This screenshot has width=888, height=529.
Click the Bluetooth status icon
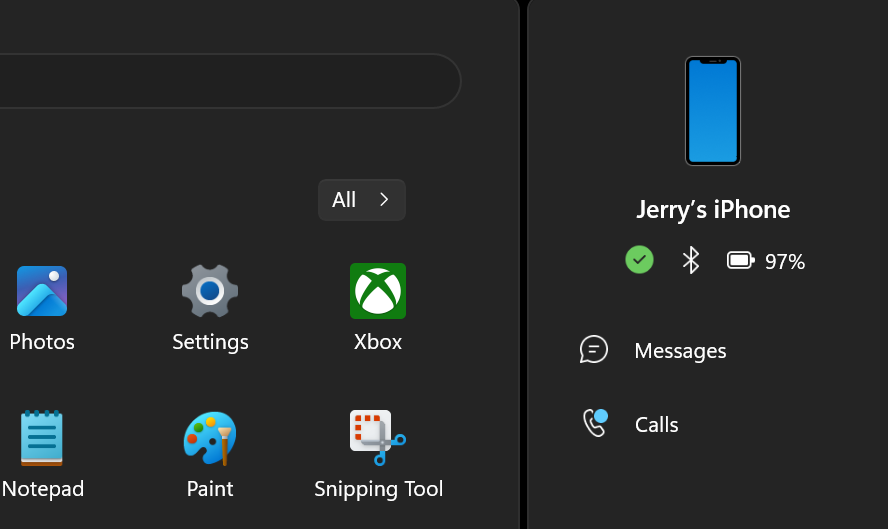coord(691,260)
